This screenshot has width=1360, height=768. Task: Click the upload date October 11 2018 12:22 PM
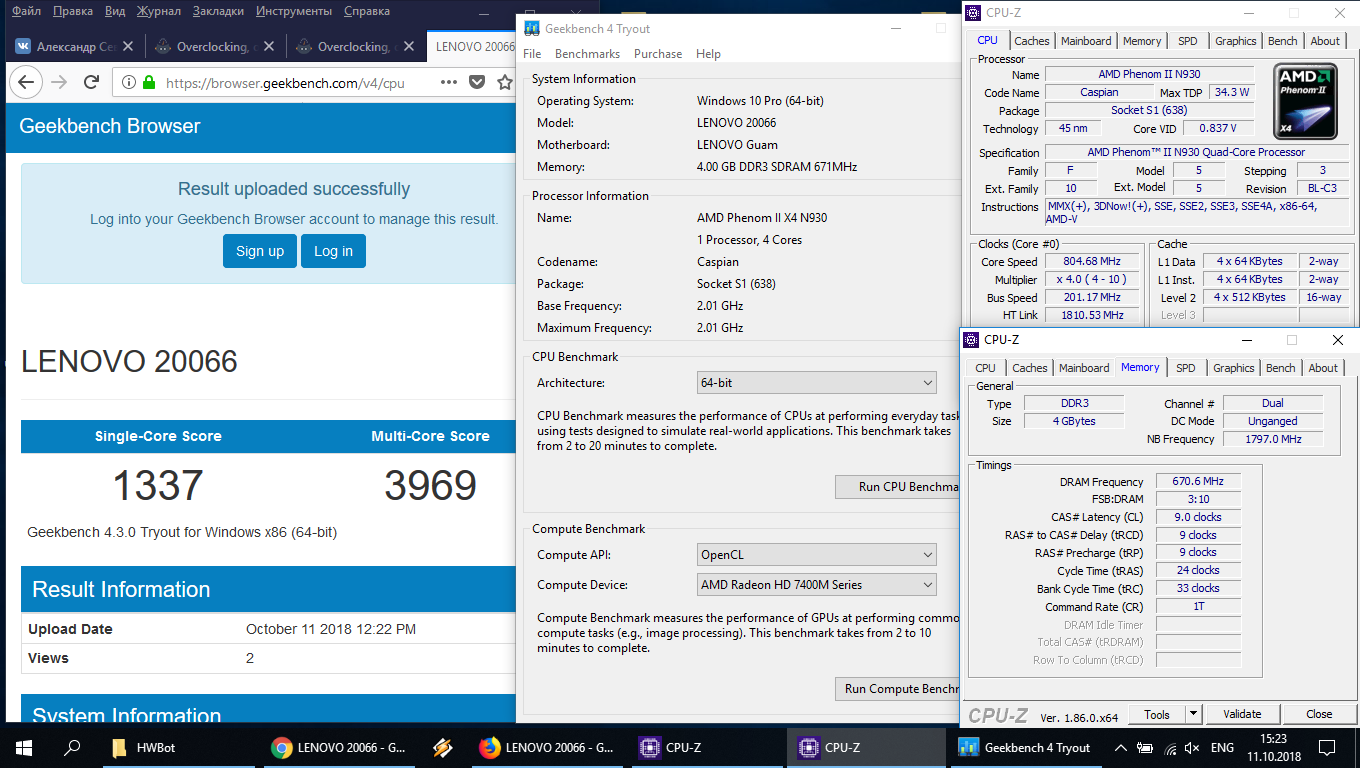(331, 629)
